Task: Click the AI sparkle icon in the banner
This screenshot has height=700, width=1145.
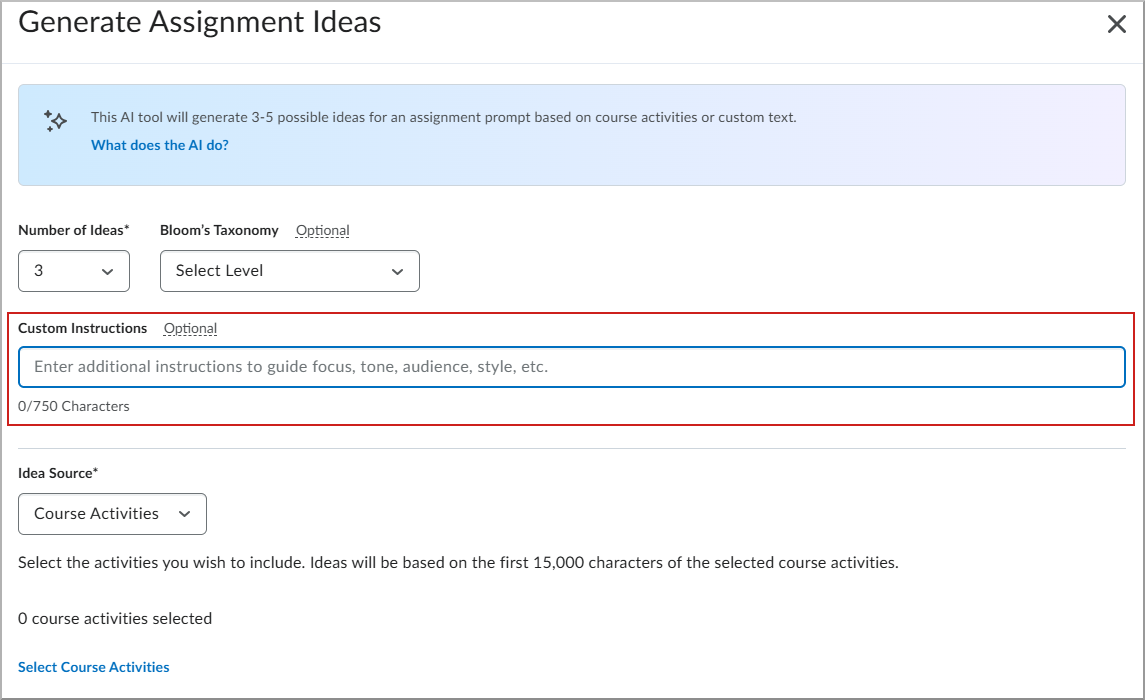Action: 55,121
